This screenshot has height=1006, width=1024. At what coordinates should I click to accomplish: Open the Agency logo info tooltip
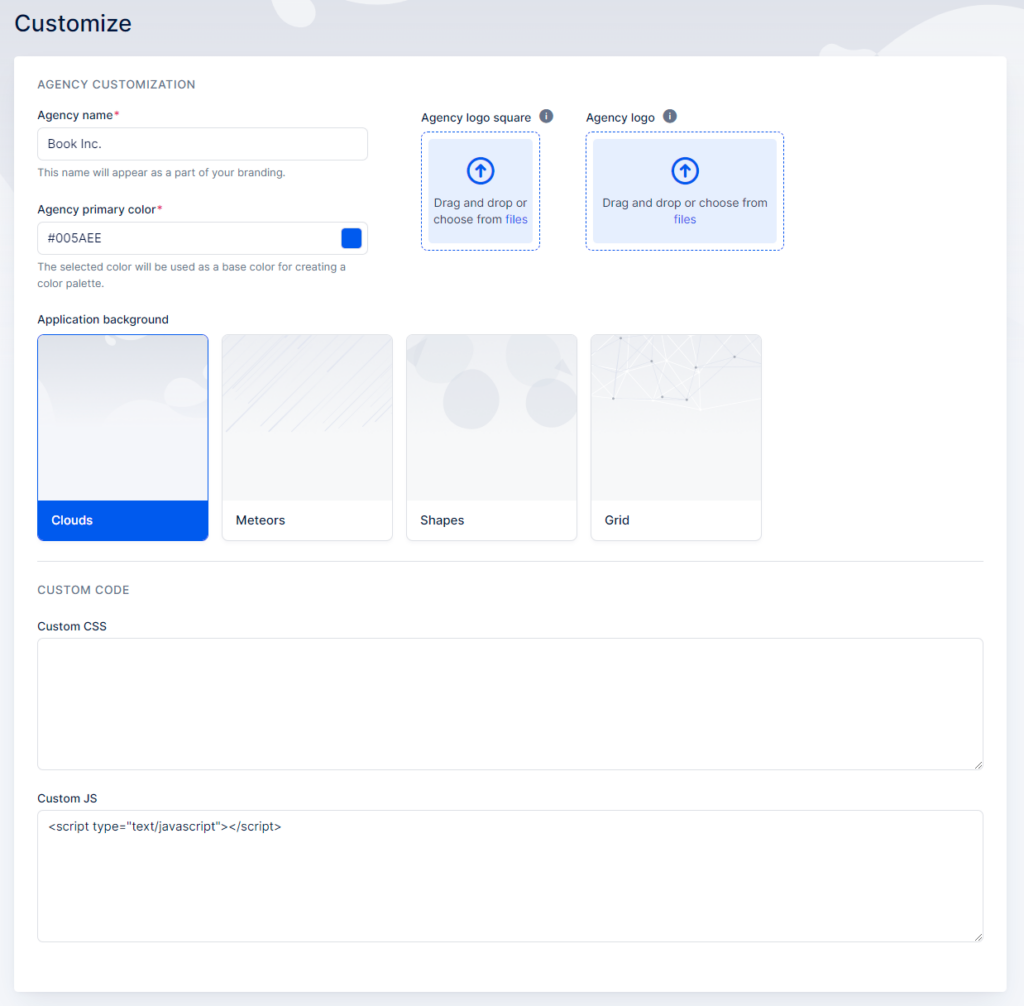[x=670, y=116]
